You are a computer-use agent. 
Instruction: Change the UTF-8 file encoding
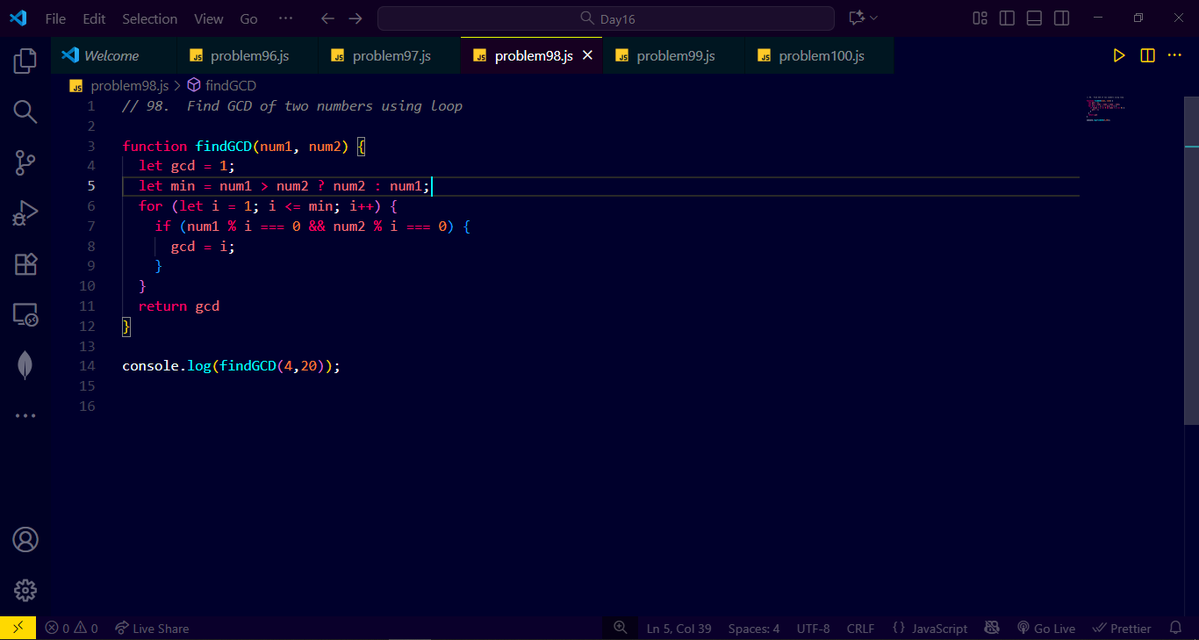point(813,629)
